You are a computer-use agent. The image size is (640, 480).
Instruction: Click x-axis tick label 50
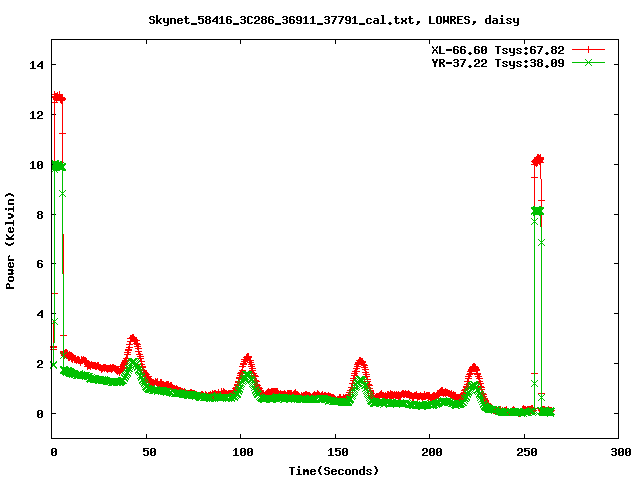pos(149,452)
